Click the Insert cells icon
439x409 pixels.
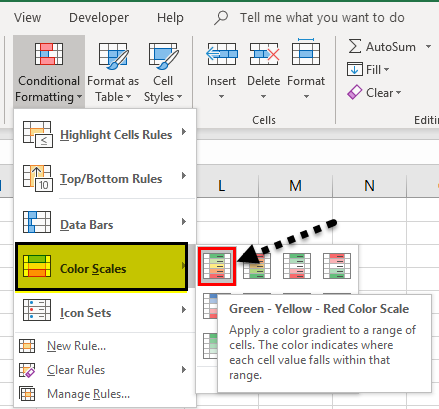(x=222, y=54)
